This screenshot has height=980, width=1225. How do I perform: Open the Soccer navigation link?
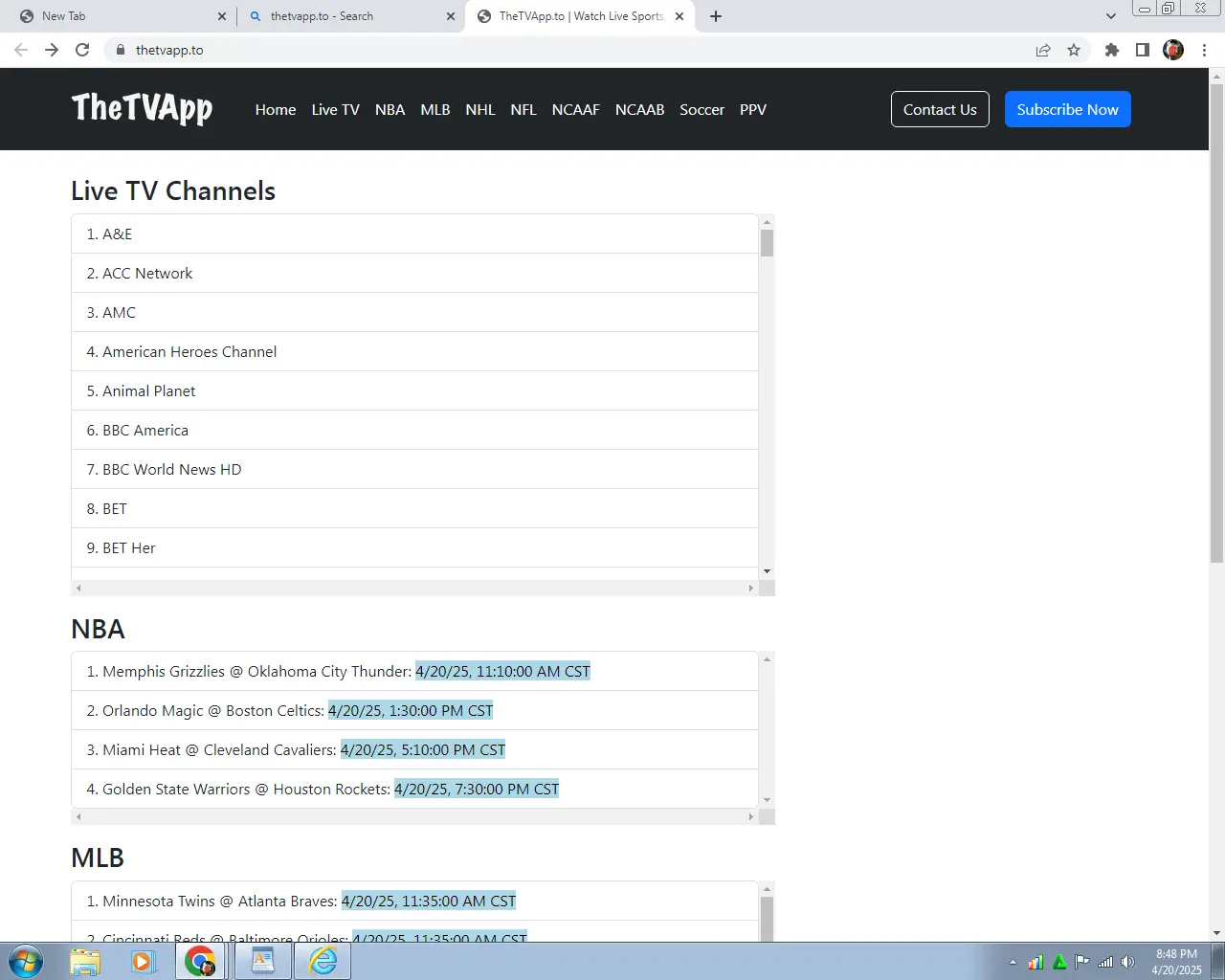tap(702, 109)
